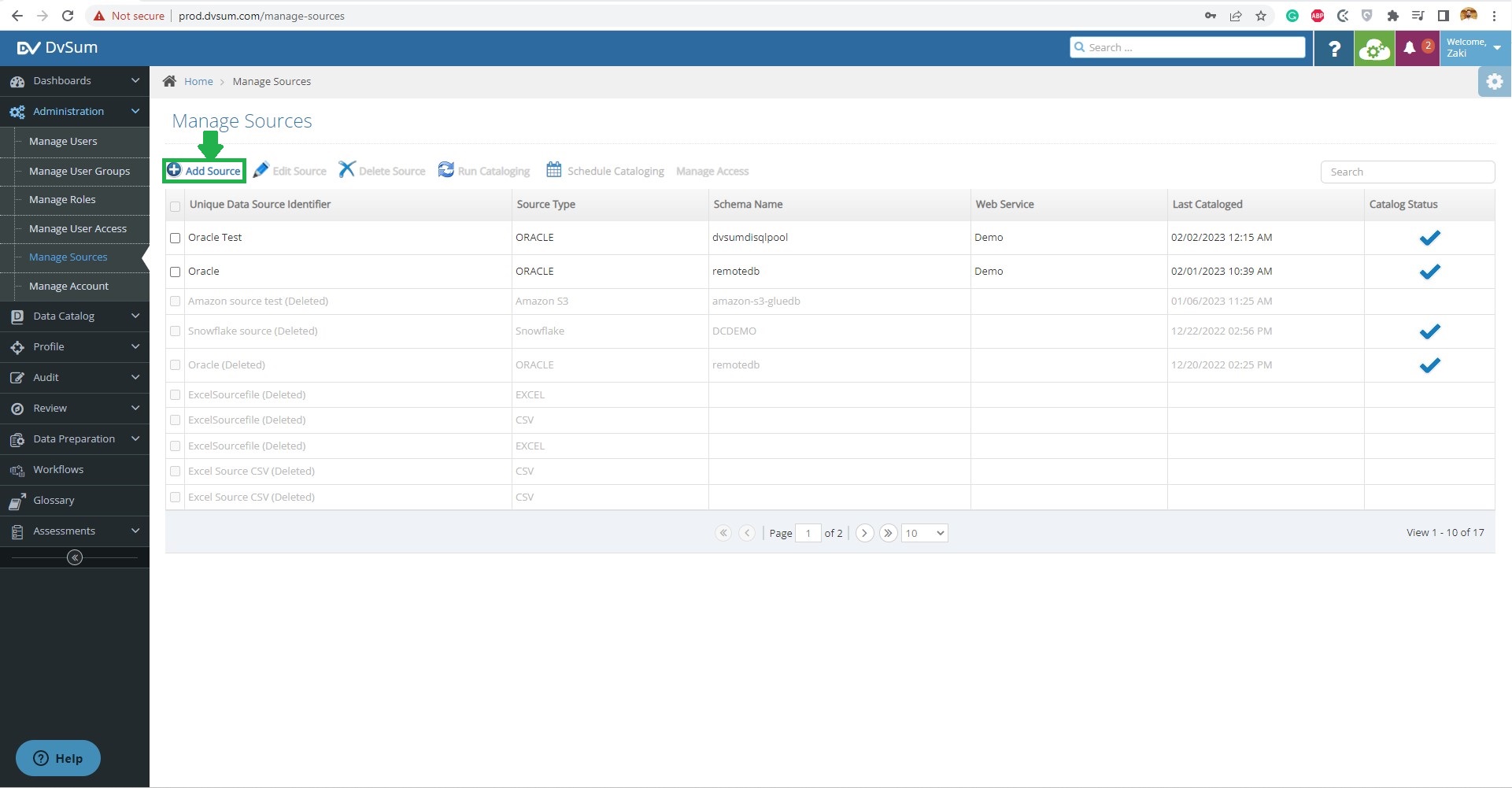Screen dimensions: 1512x788
Task: Check the Oracle Test row checkbox
Action: pos(176,238)
